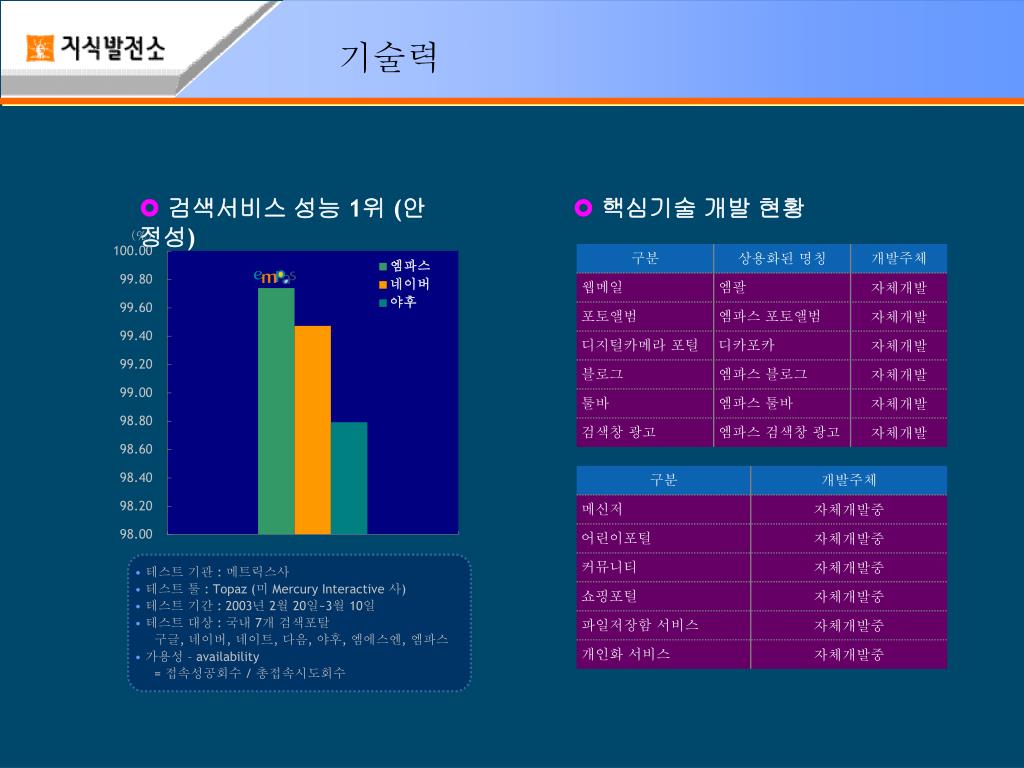Click axis value 99.60
The image size is (1024, 768).
pos(136,308)
